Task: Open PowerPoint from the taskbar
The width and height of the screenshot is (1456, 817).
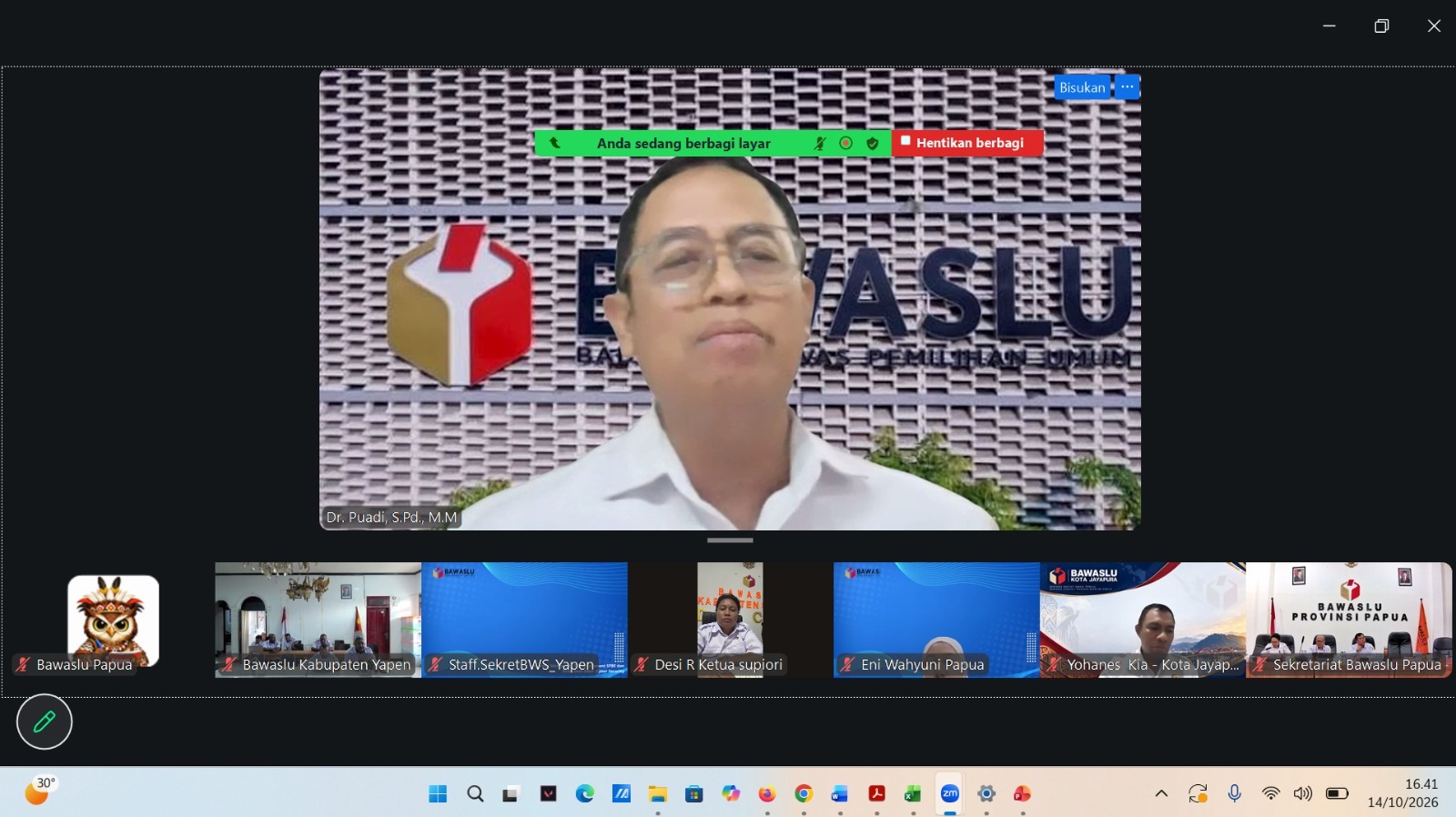Action: pyautogui.click(x=1023, y=793)
